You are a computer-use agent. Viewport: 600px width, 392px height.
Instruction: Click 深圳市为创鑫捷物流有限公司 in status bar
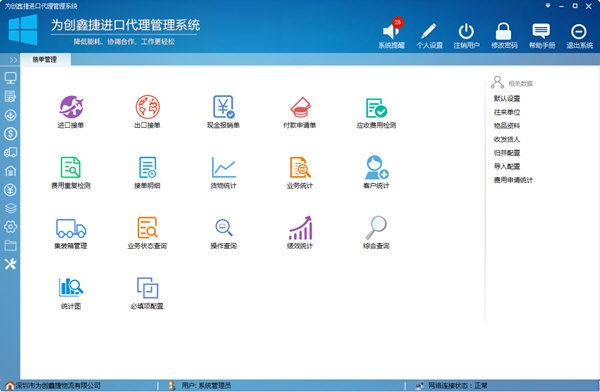[x=58, y=385]
